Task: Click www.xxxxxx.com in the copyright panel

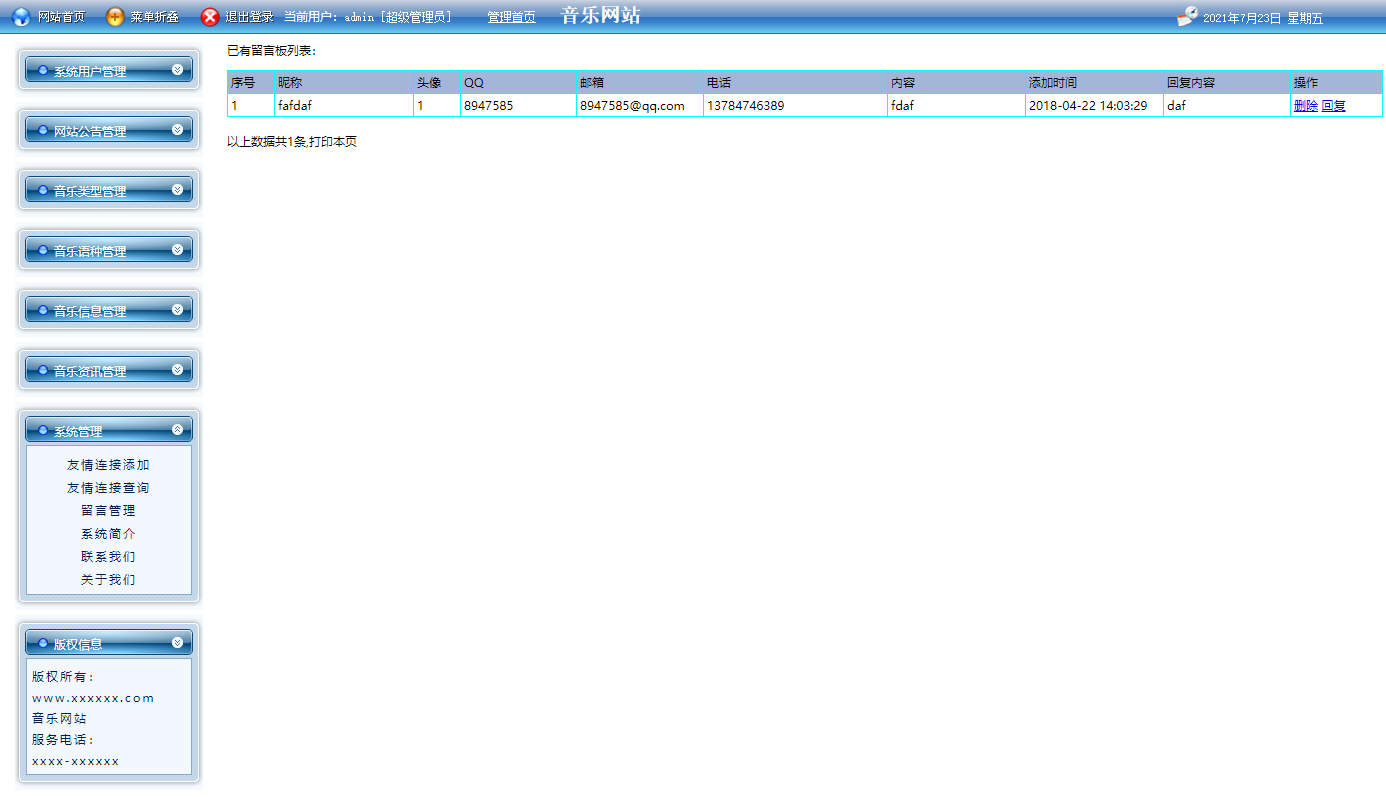Action: pyautogui.click(x=93, y=698)
